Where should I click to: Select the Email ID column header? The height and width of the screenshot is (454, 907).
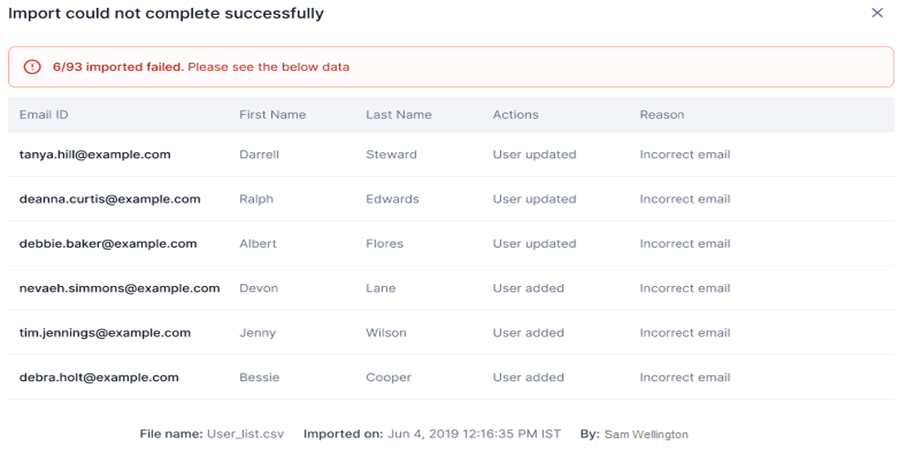click(x=44, y=115)
